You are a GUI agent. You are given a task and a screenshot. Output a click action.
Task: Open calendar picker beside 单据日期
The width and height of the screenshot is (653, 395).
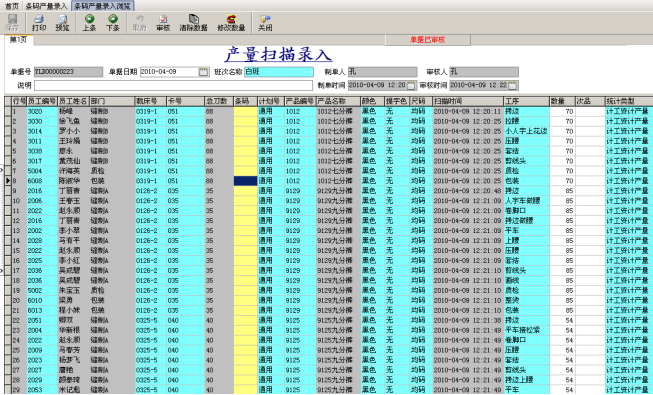(203, 72)
